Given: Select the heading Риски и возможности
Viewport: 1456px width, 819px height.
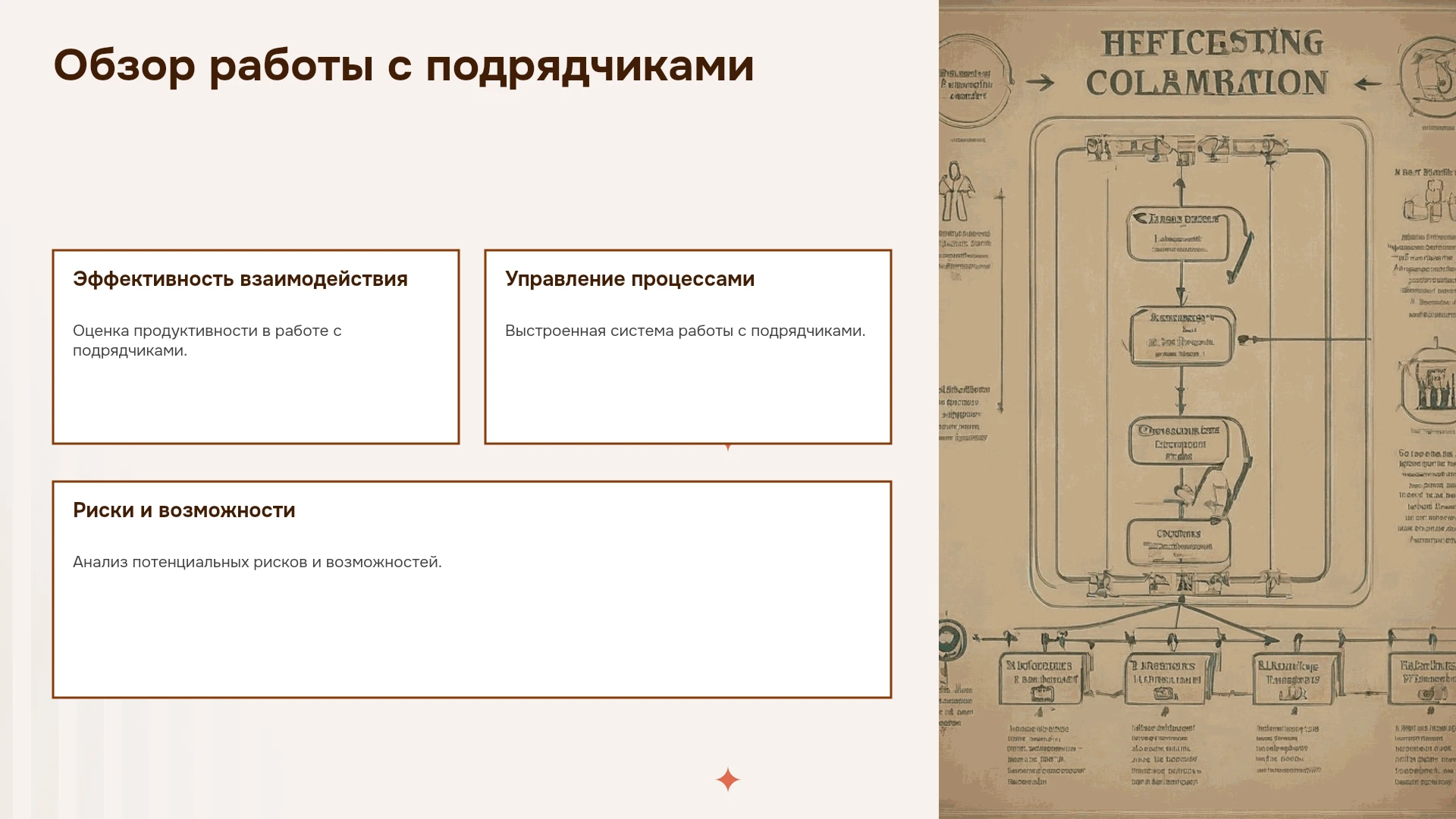Looking at the screenshot, I should 184,510.
